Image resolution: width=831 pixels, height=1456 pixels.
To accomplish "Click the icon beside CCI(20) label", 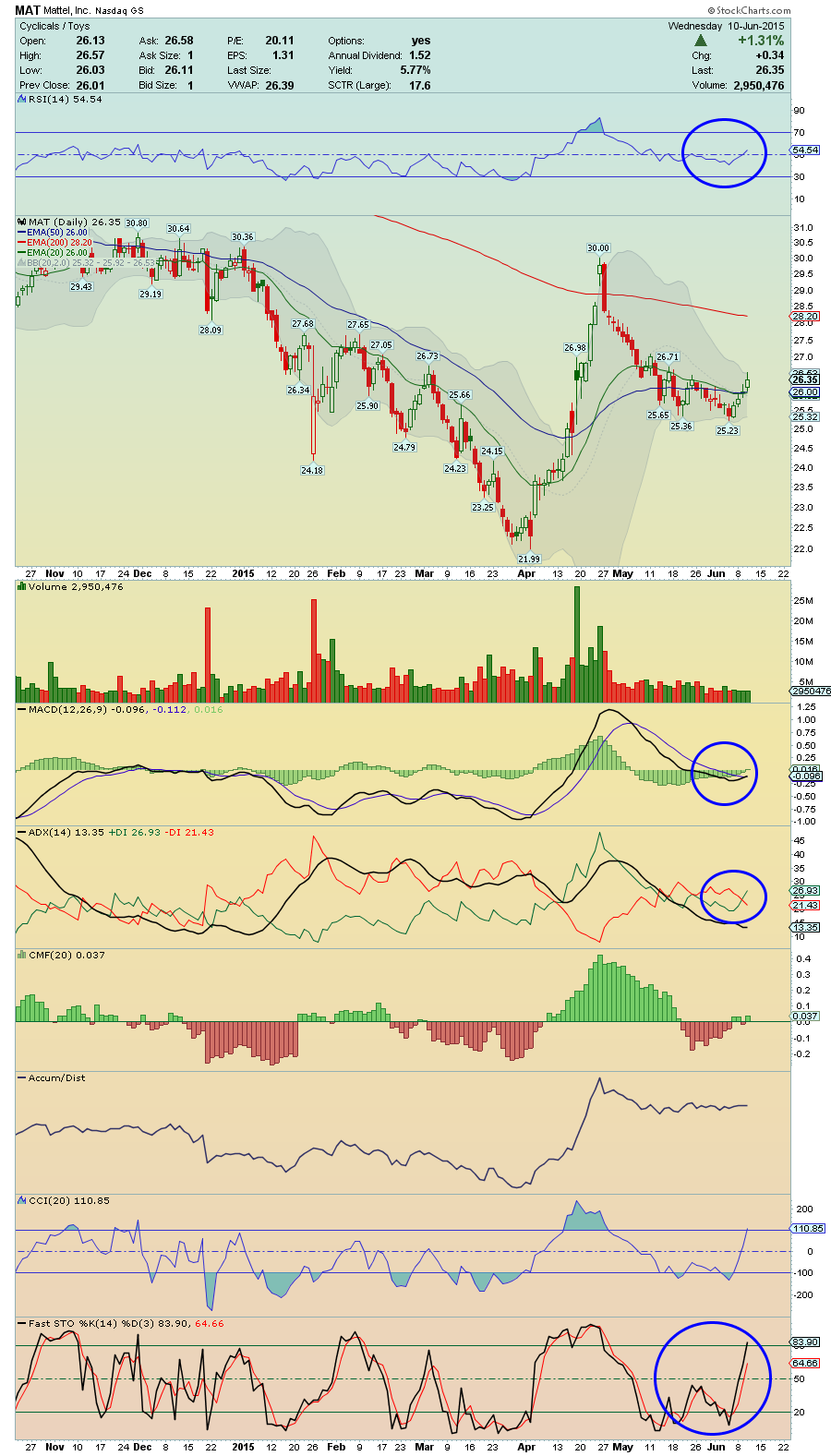I will (x=22, y=1200).
